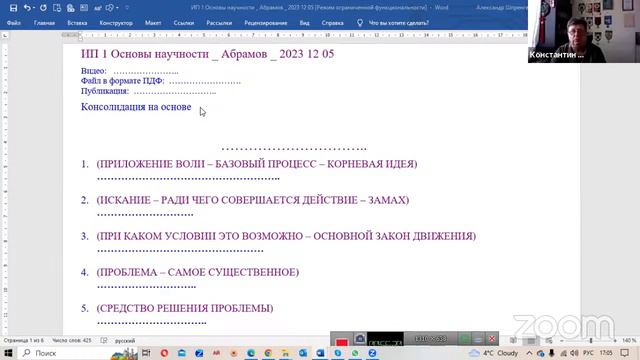Image resolution: width=640 pixels, height=360 pixels.
Task: Click the zoom slider handle in status bar
Action: [591, 340]
